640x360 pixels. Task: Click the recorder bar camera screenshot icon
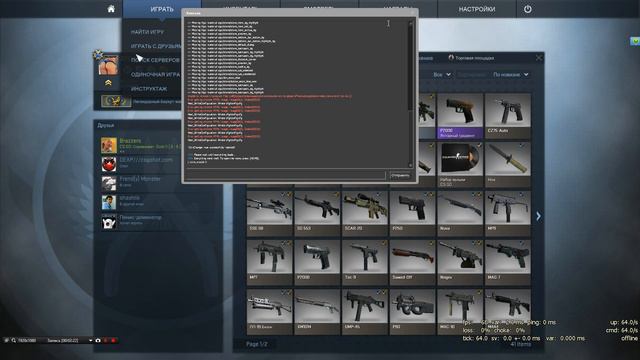(x=98, y=340)
